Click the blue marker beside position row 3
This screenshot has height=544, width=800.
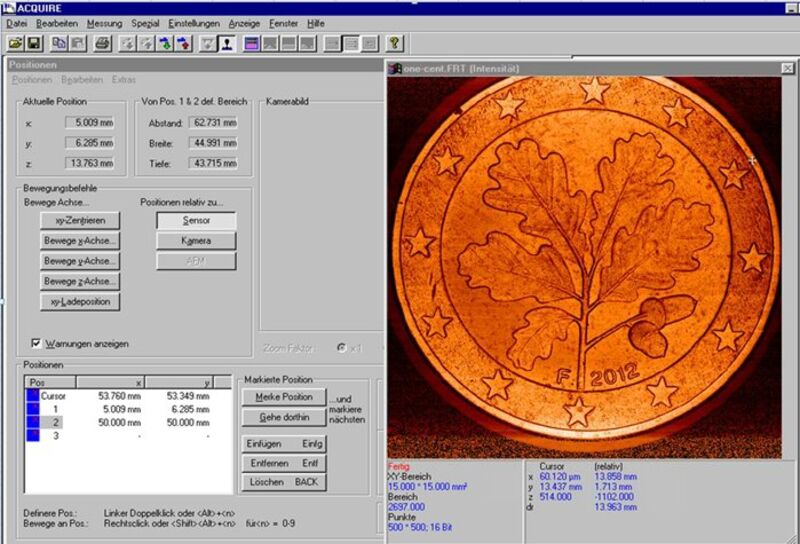pos(33,435)
